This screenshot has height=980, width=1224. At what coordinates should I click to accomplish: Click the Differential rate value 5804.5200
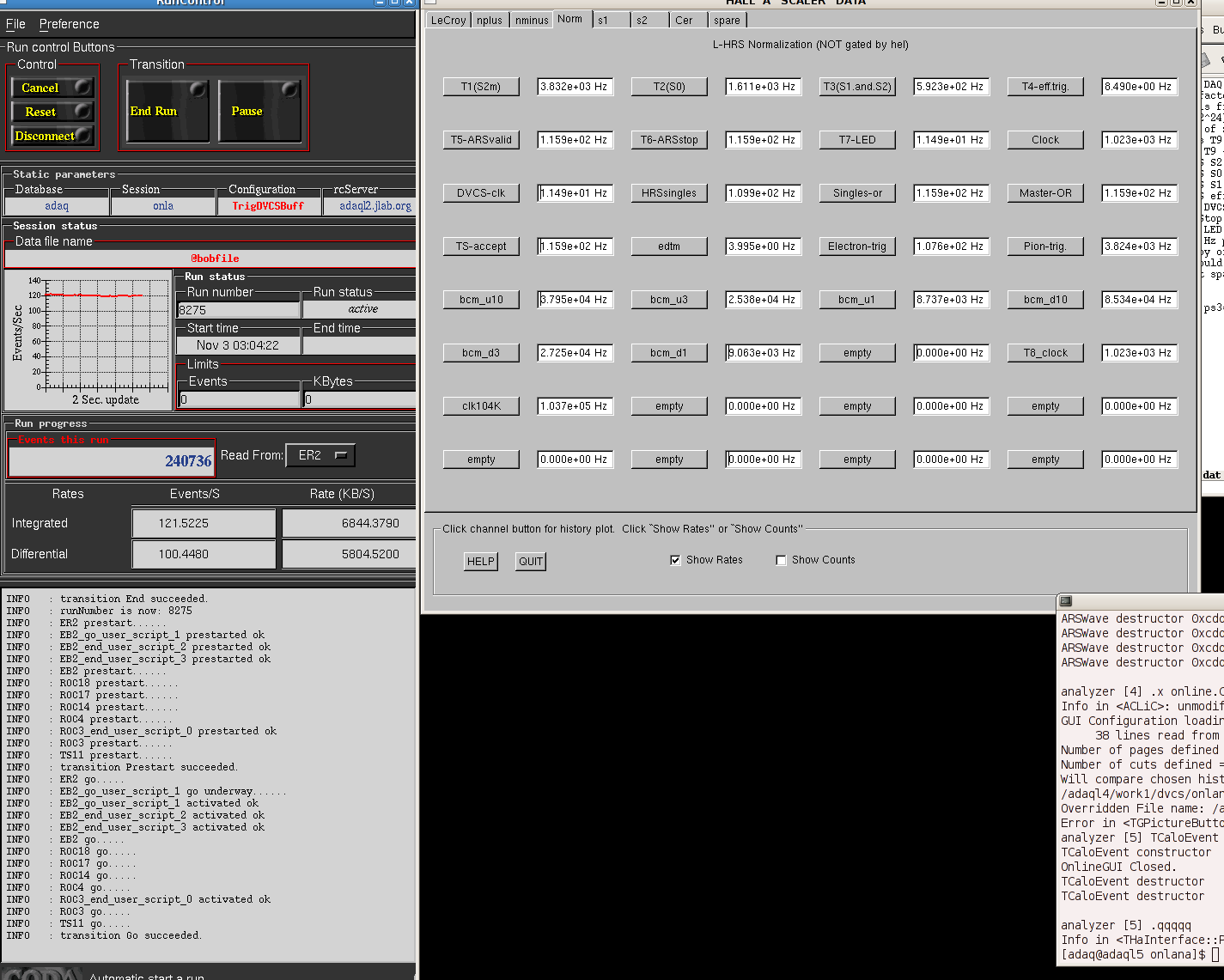click(349, 554)
